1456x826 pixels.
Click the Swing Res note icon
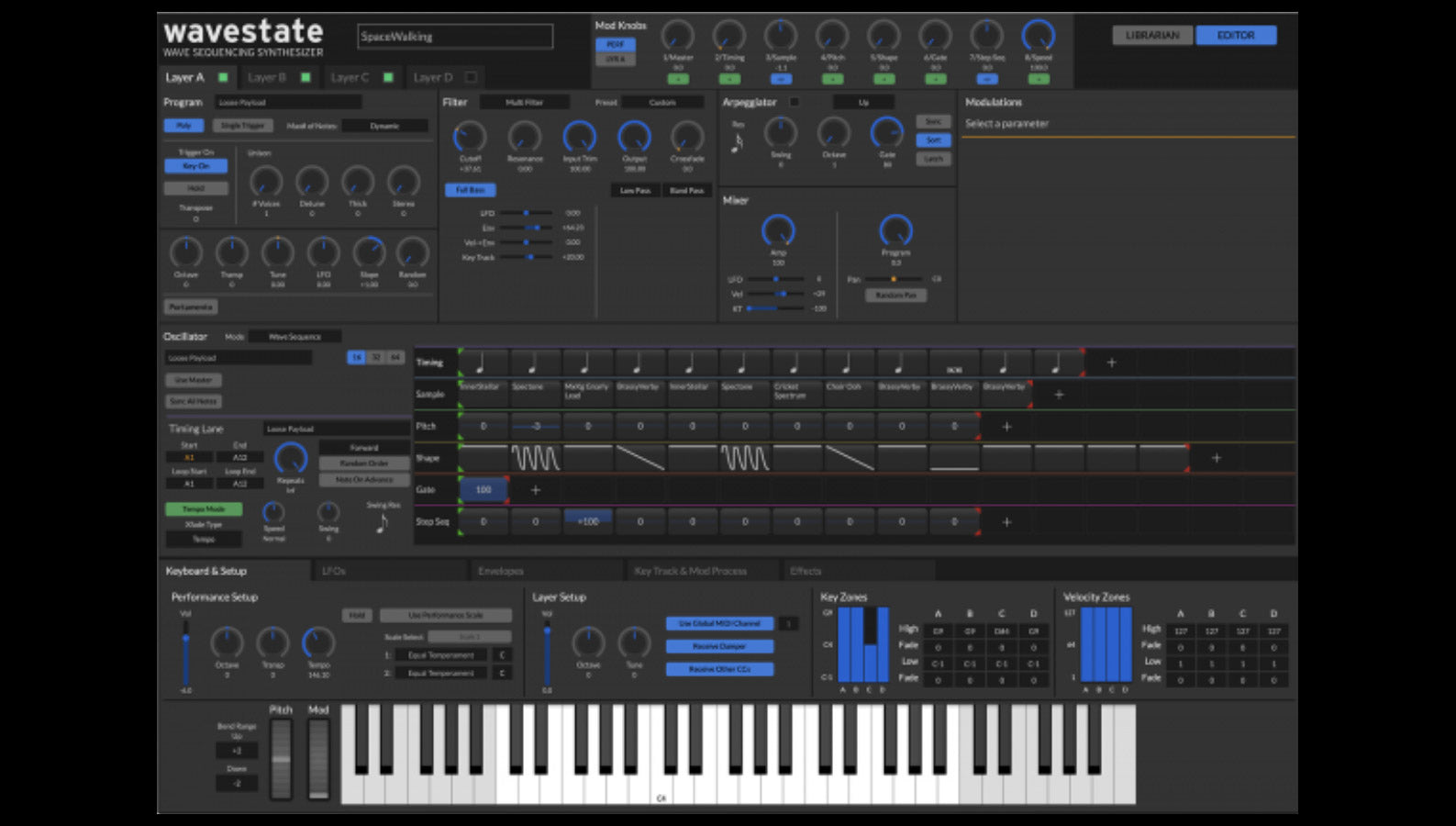(383, 523)
